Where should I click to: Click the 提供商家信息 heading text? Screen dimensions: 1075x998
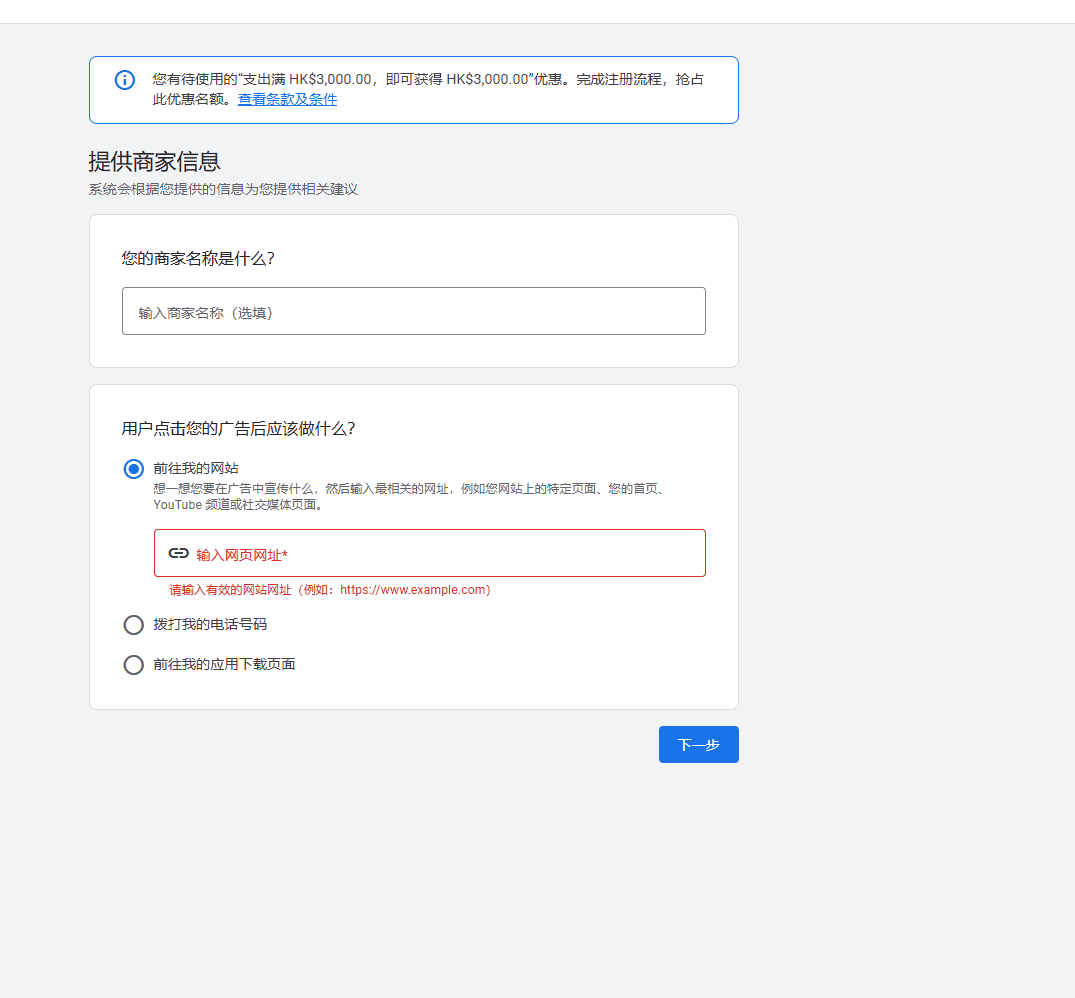click(x=154, y=162)
